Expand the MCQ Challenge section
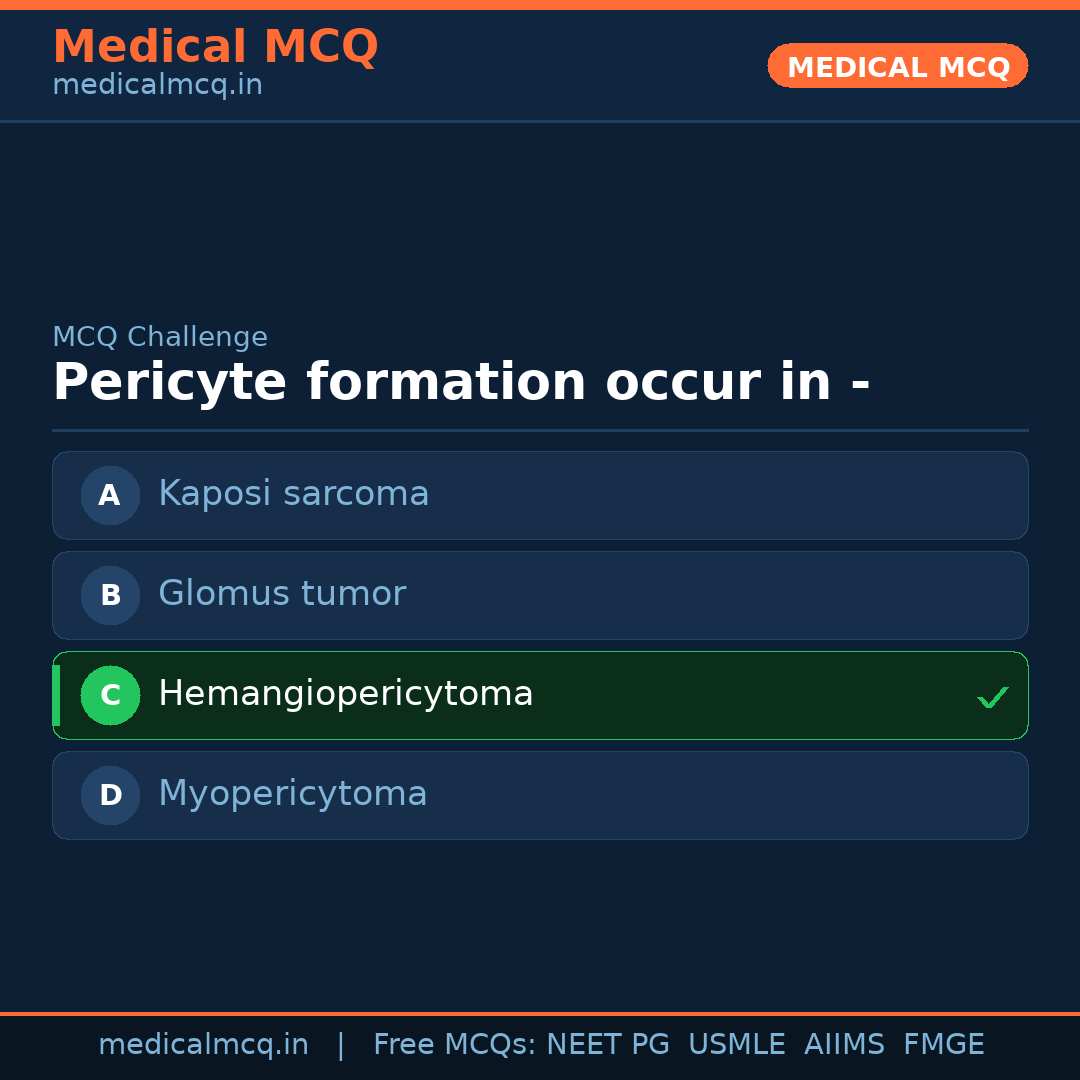1080x1080 pixels. 160,337
